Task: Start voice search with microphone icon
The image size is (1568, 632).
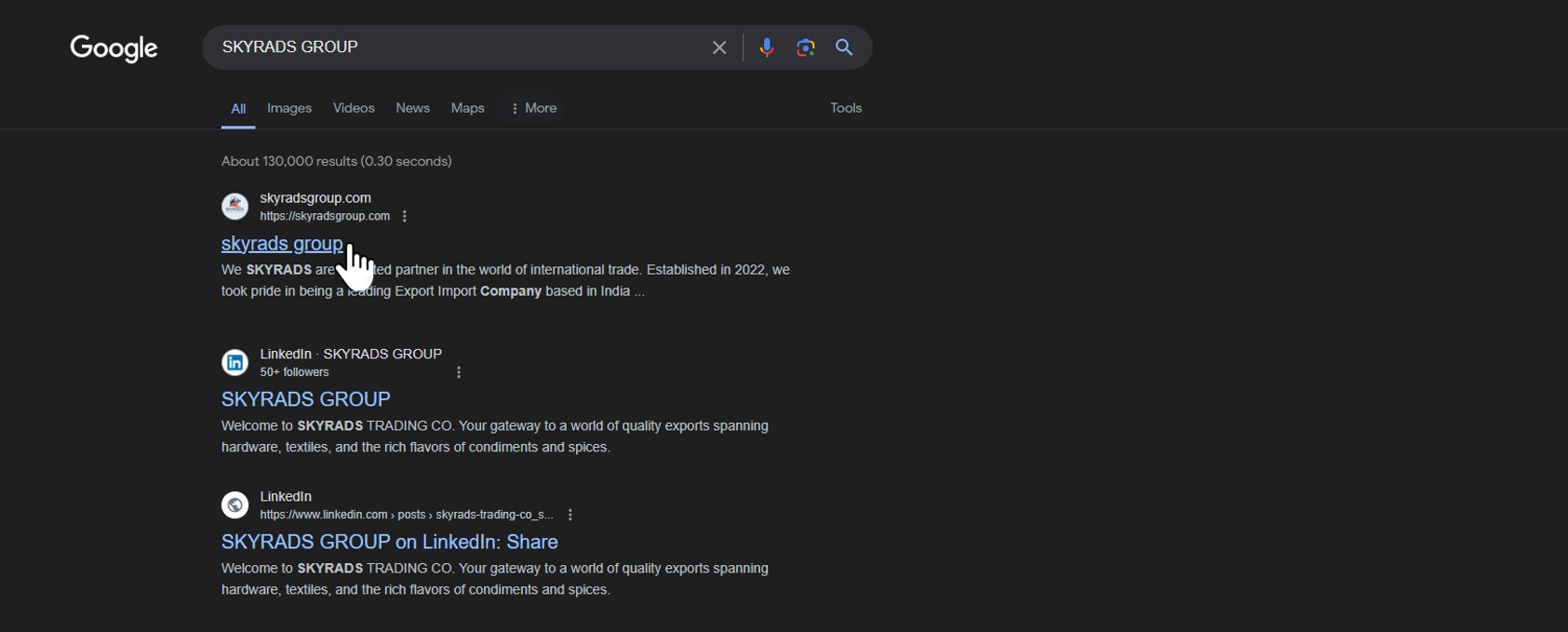Action: coord(766,47)
